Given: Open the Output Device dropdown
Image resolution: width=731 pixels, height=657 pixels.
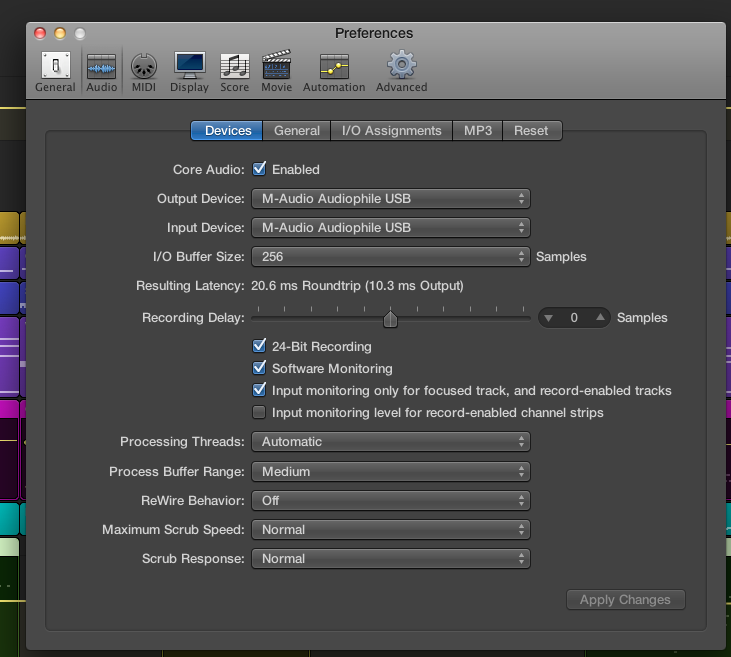Looking at the screenshot, I should (x=391, y=199).
